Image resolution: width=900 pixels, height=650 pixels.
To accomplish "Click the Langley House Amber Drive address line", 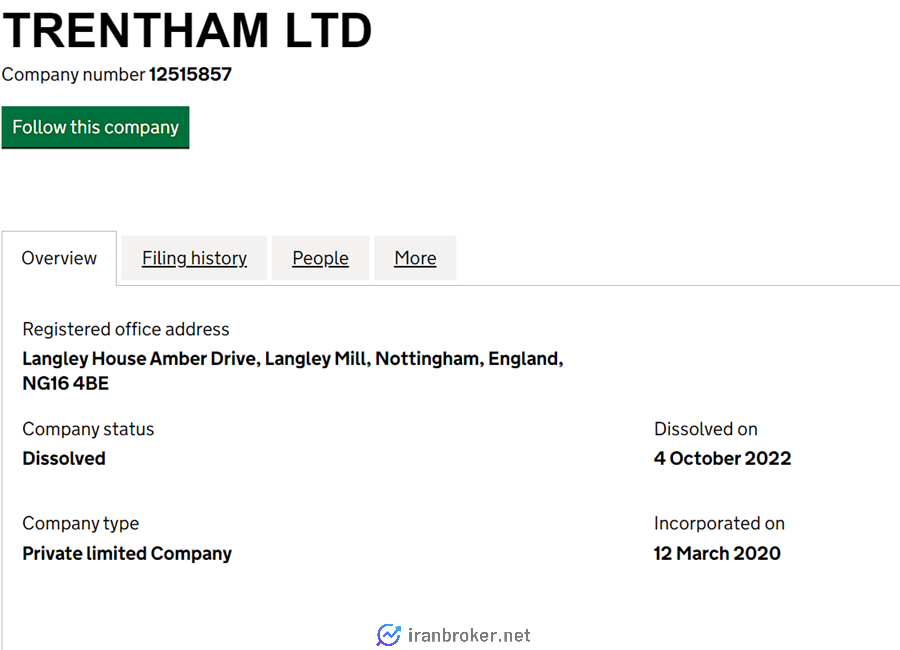I will click(x=293, y=359).
